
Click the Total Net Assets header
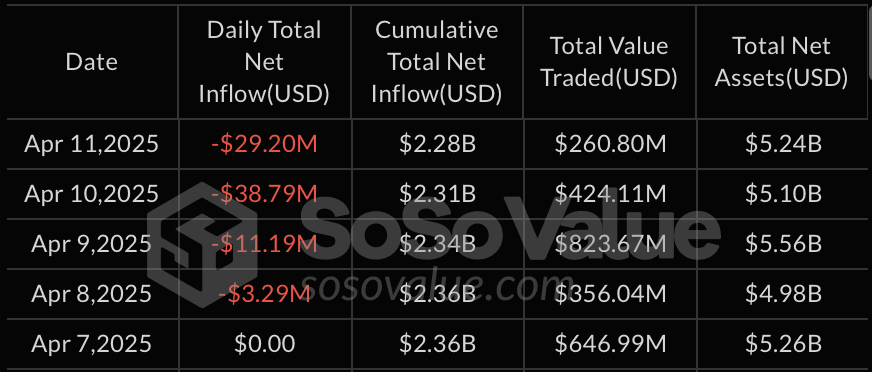click(781, 62)
